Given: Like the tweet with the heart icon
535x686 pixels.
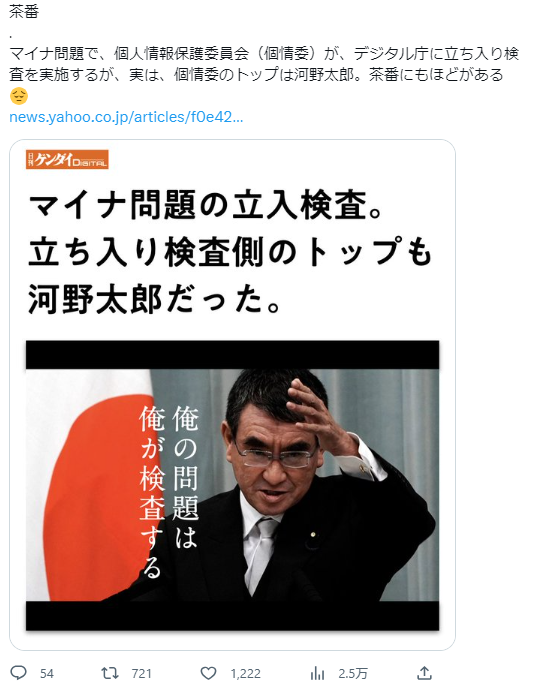Looking at the screenshot, I should point(209,673).
